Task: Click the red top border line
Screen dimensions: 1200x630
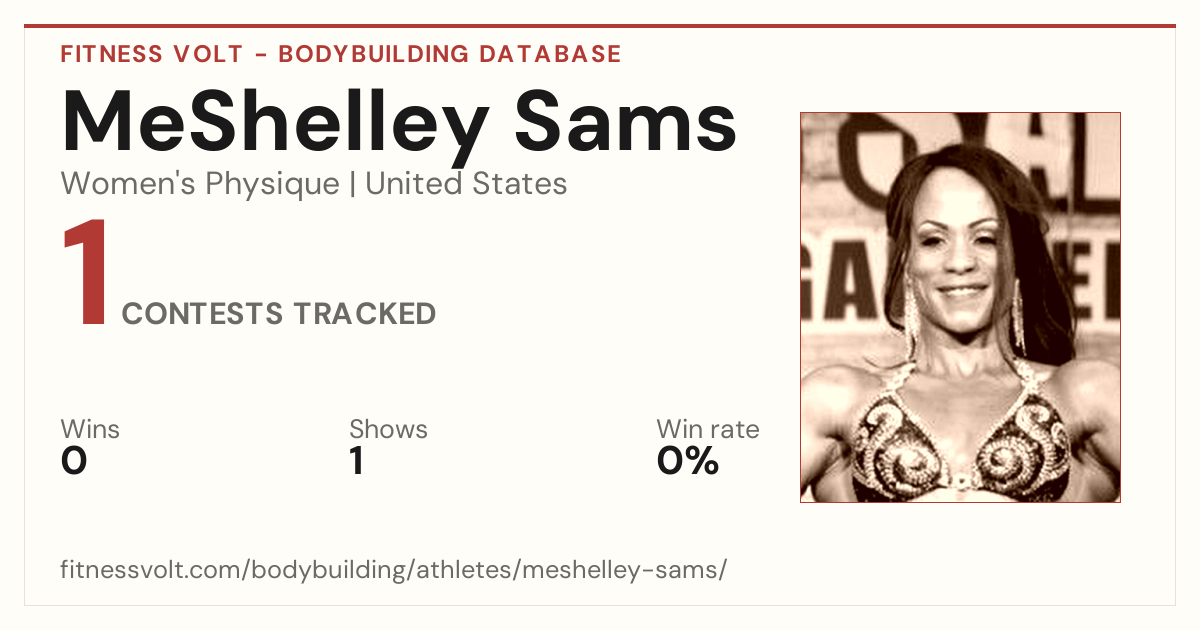Action: [x=600, y=26]
